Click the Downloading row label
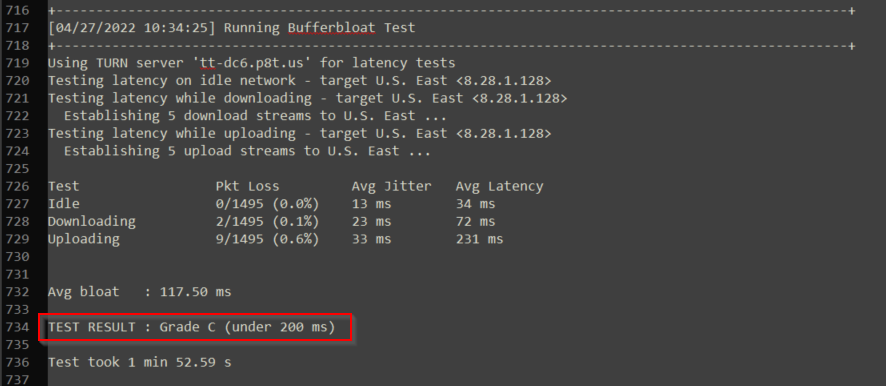The width and height of the screenshot is (886, 386). tap(92, 221)
